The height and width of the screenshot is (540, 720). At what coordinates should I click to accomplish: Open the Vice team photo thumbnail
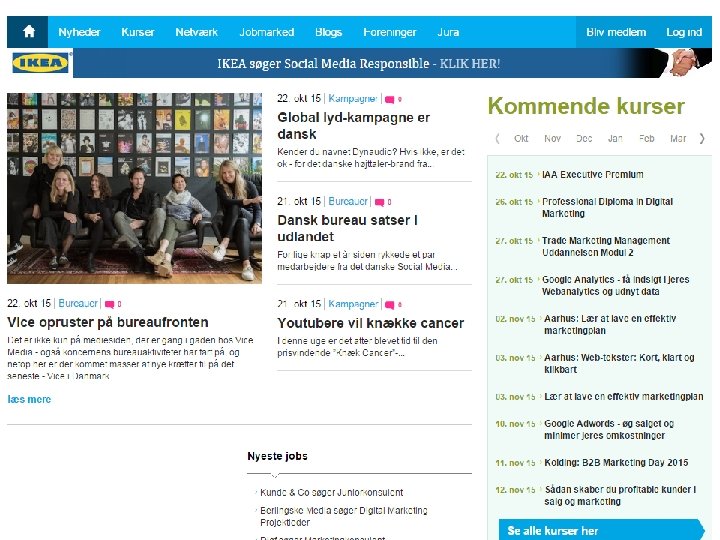[x=135, y=188]
